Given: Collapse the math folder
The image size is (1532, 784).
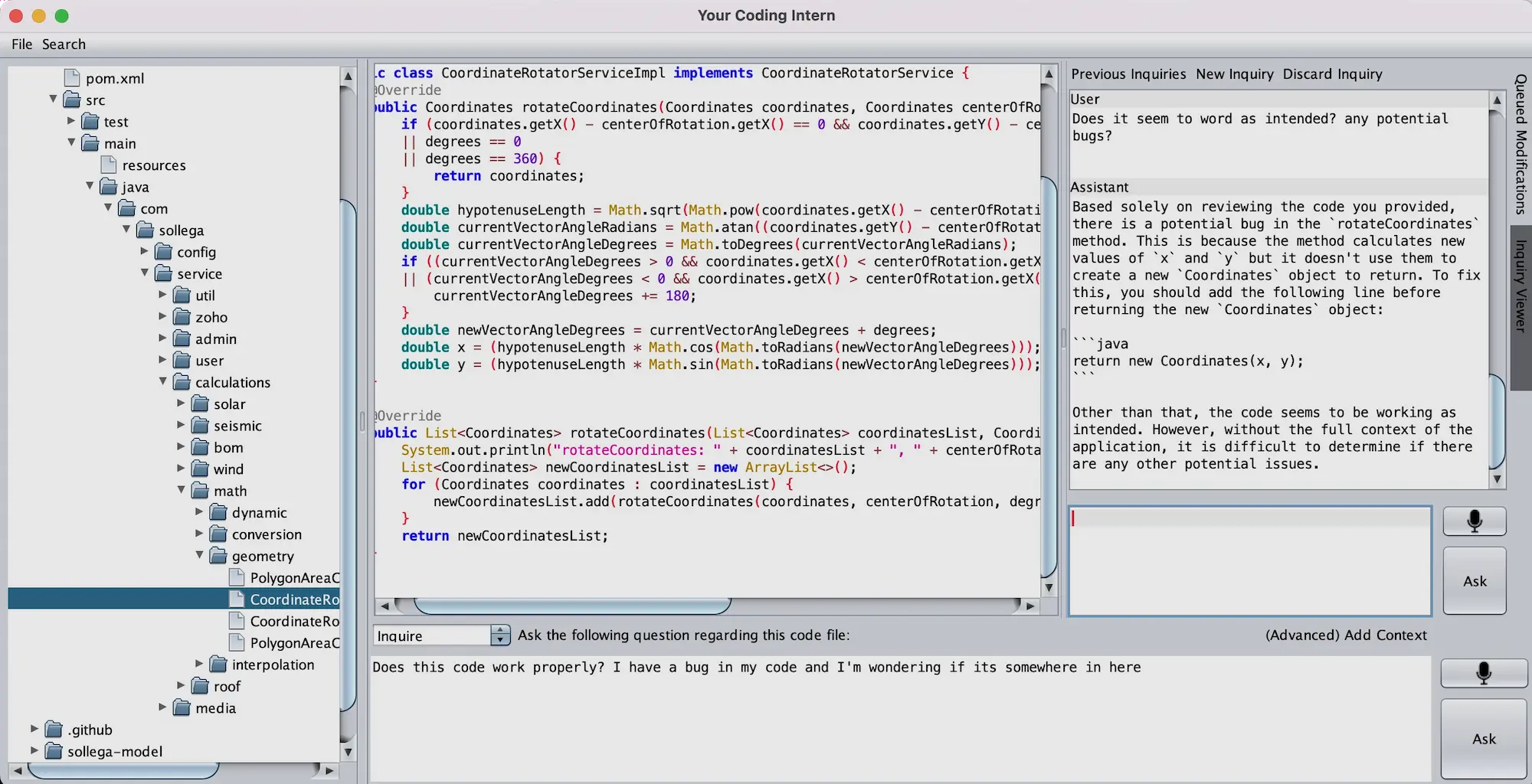Looking at the screenshot, I should point(181,491).
